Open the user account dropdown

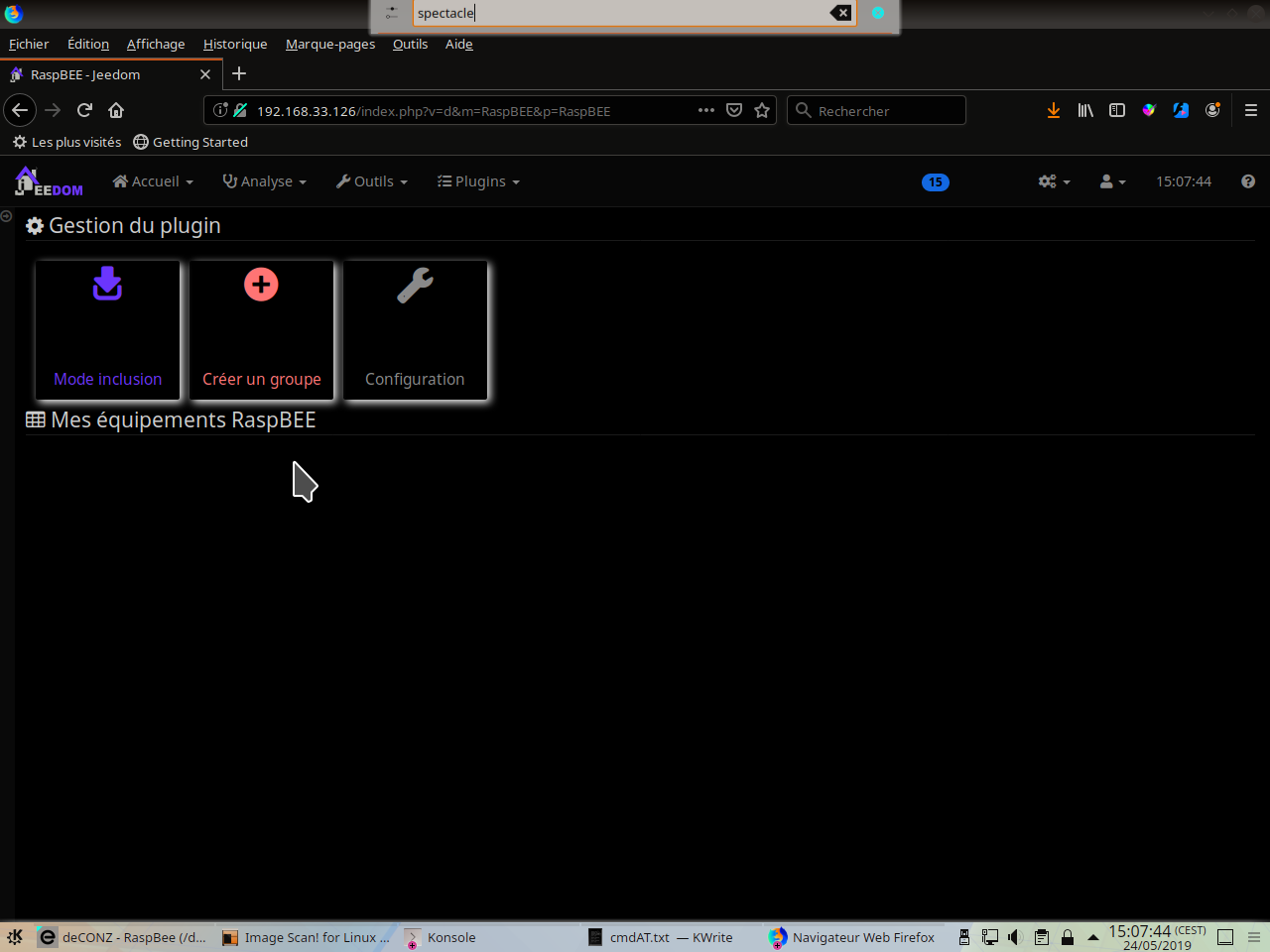1112,181
